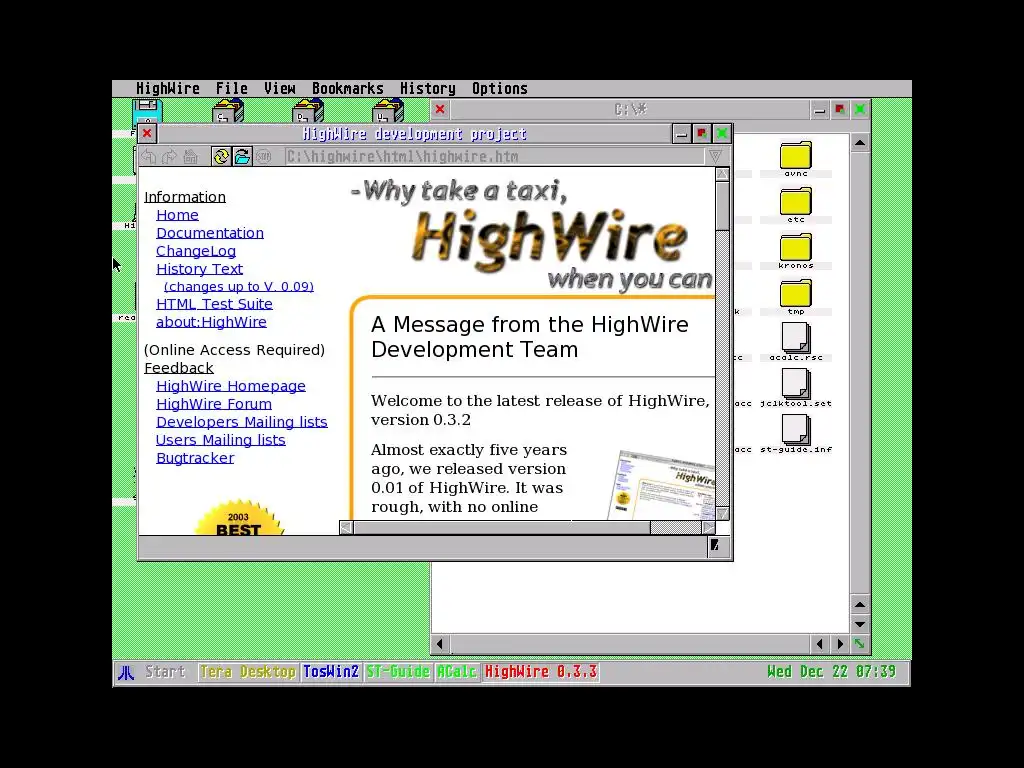Open the Developers Mailing lists link
This screenshot has height=768, width=1024.
[242, 422]
